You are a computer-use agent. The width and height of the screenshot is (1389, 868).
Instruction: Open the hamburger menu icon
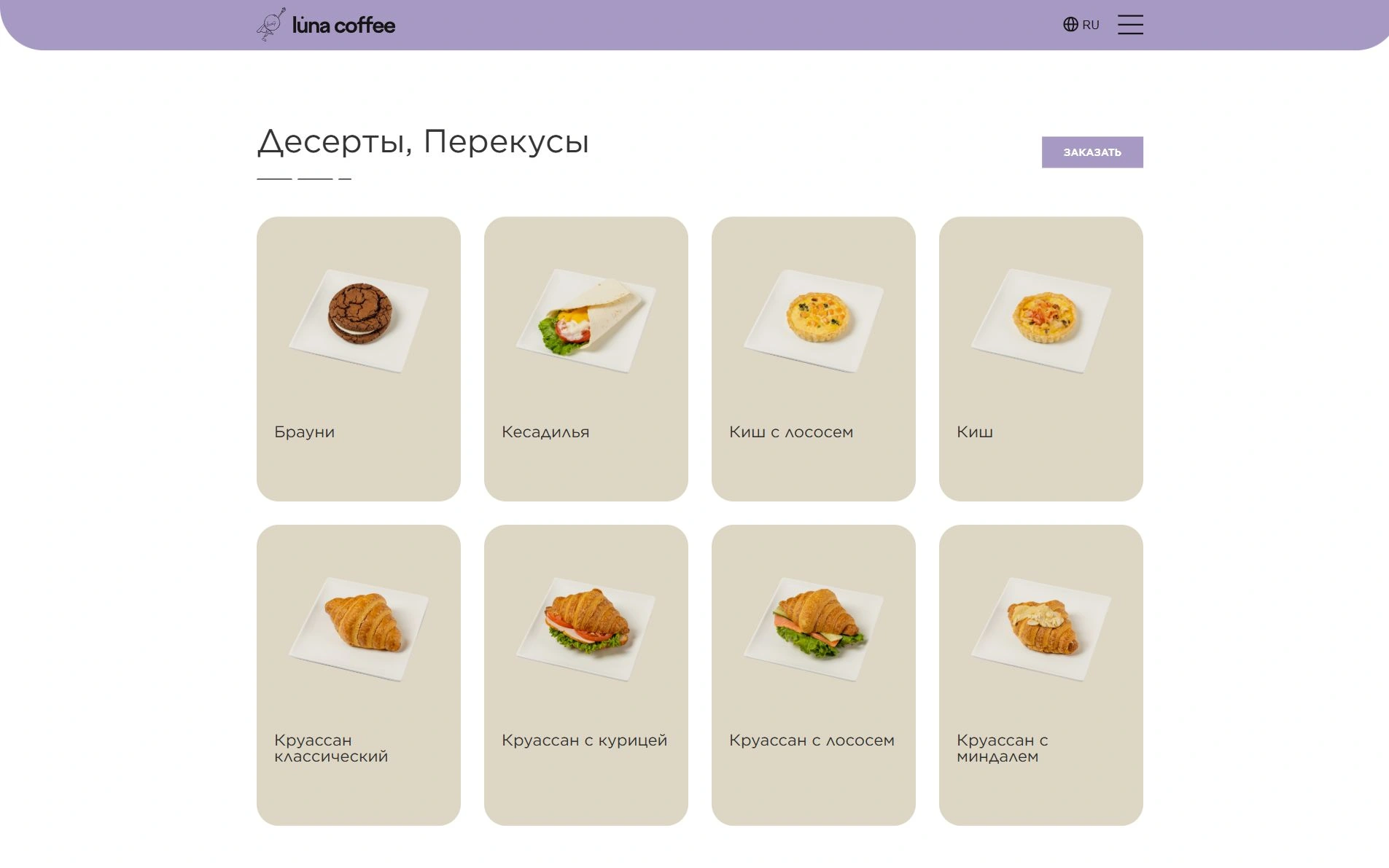coord(1130,25)
